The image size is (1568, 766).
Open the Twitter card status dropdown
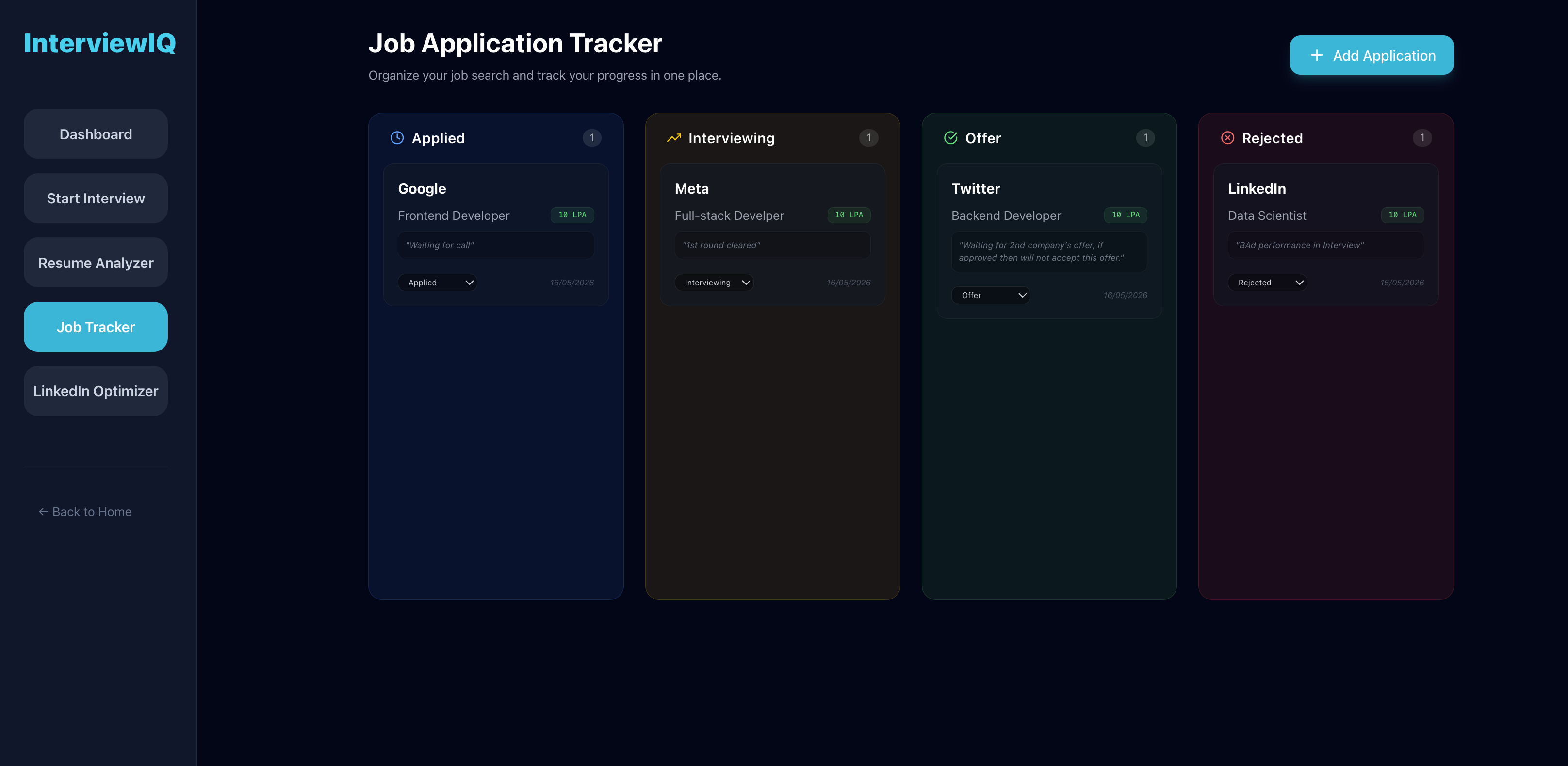990,295
